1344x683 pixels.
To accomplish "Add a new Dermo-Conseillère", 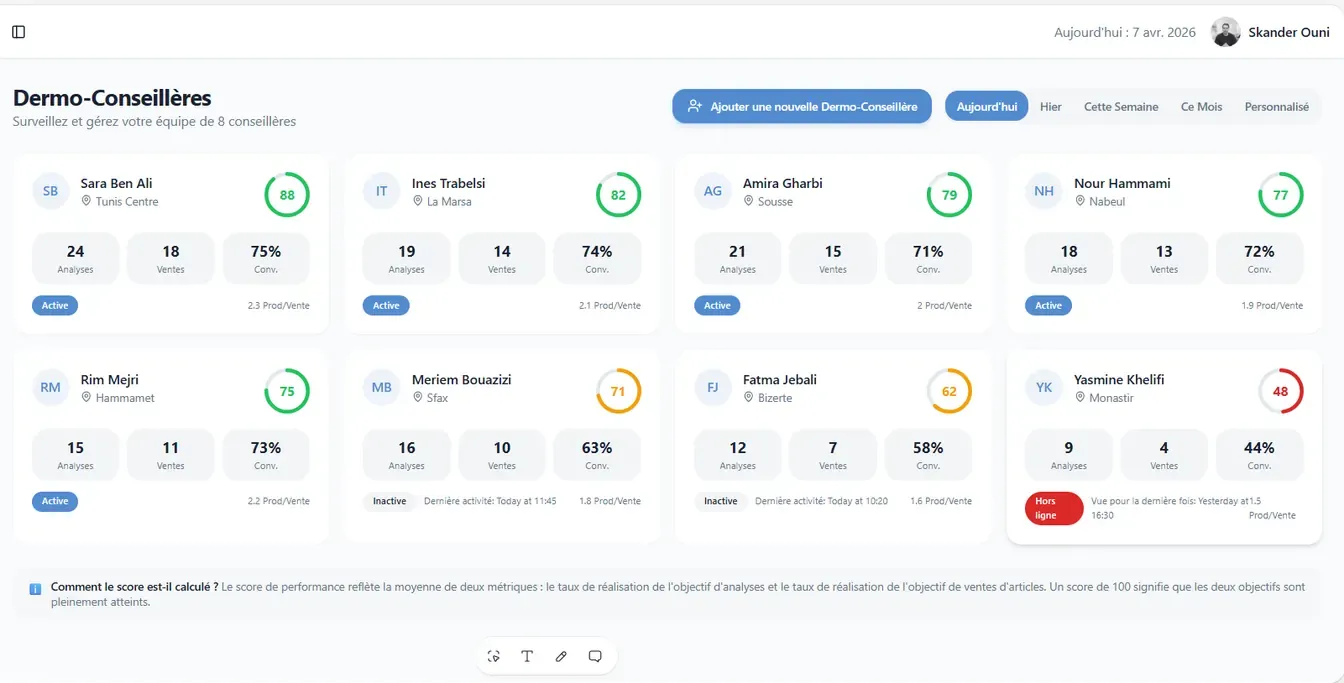I will tap(802, 106).
